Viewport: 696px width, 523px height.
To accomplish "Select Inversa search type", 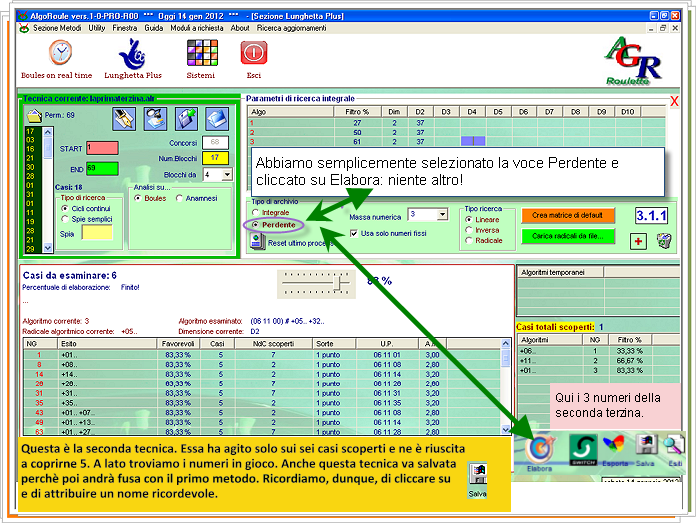I will tap(469, 230).
